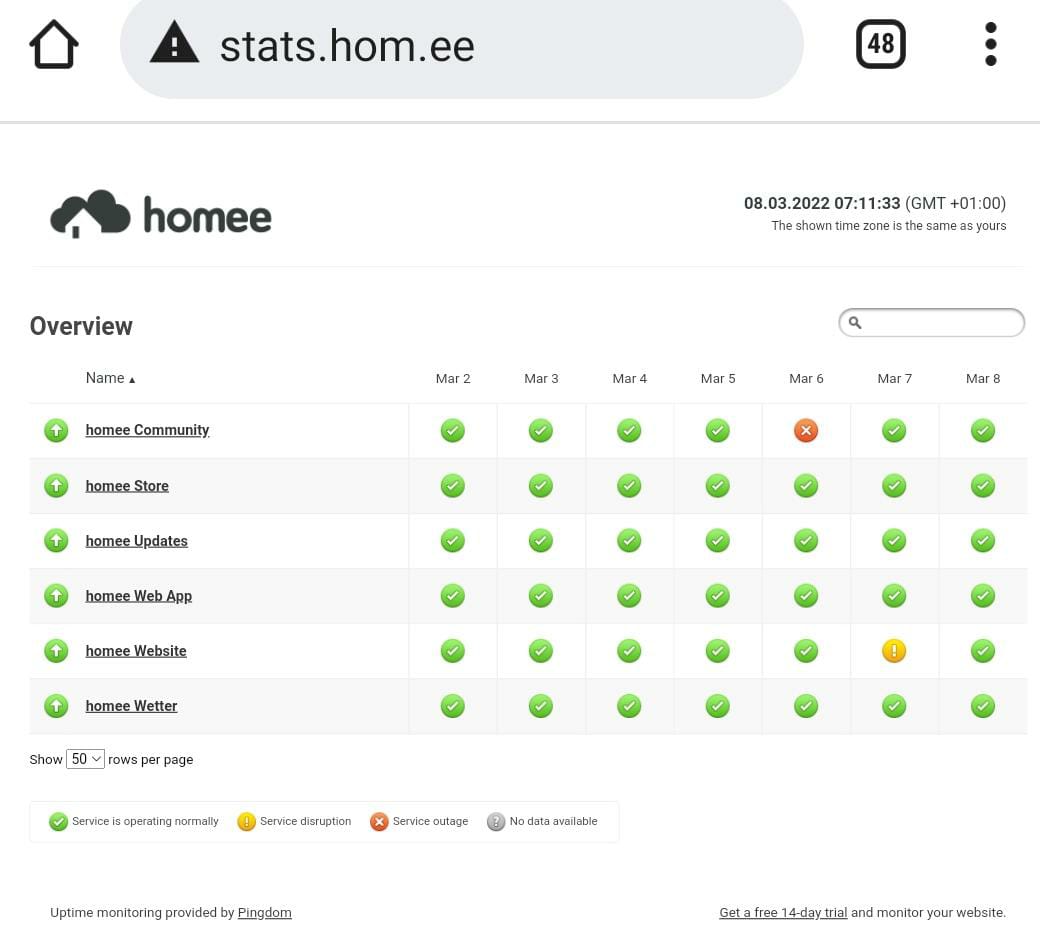The height and width of the screenshot is (932, 1040).
Task: Open the rows per page dropdown
Action: [x=86, y=759]
